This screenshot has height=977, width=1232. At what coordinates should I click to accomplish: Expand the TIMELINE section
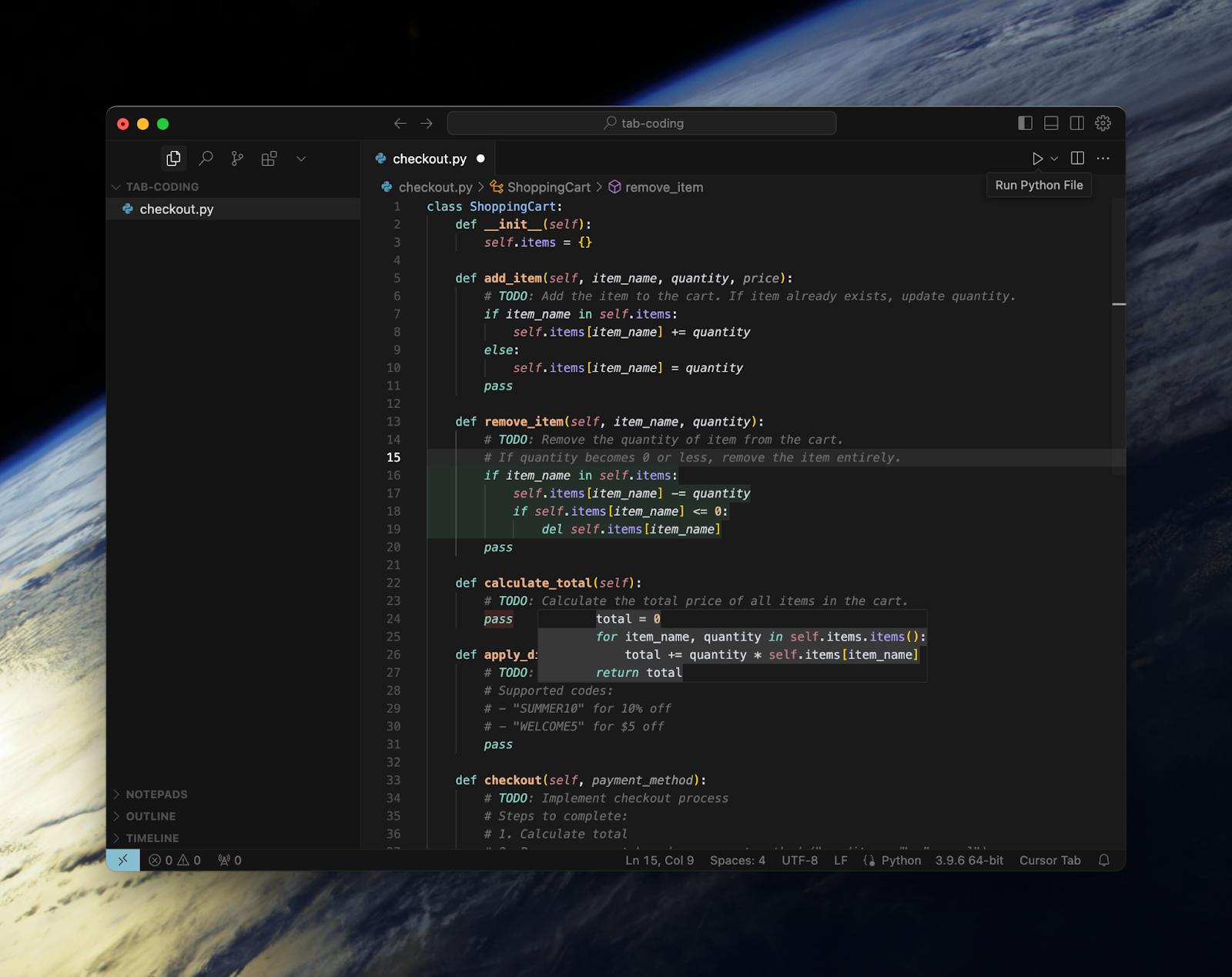pos(152,838)
